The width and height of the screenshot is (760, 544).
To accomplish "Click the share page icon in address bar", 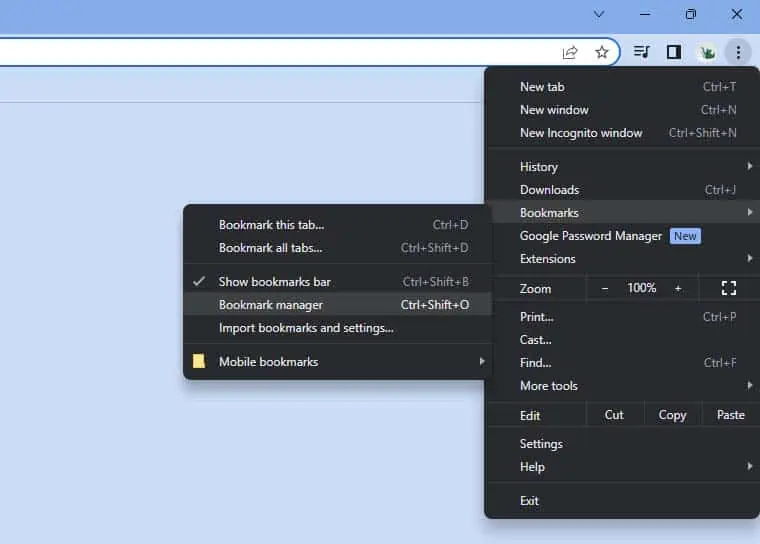I will (570, 52).
